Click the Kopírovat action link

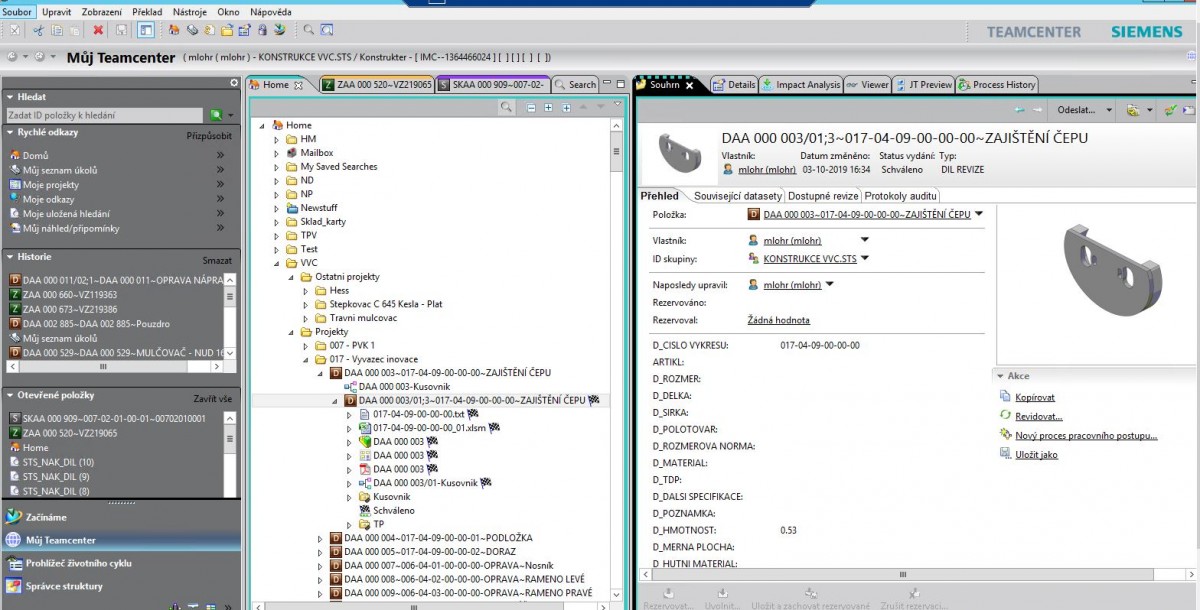1035,397
